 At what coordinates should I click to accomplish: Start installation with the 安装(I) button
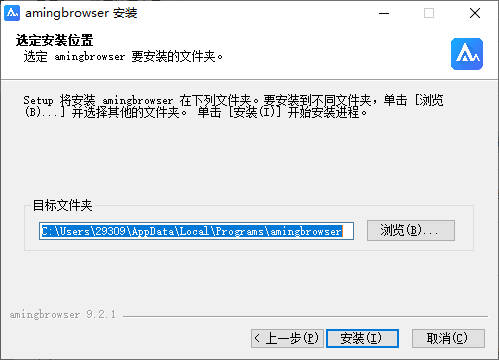pos(362,338)
